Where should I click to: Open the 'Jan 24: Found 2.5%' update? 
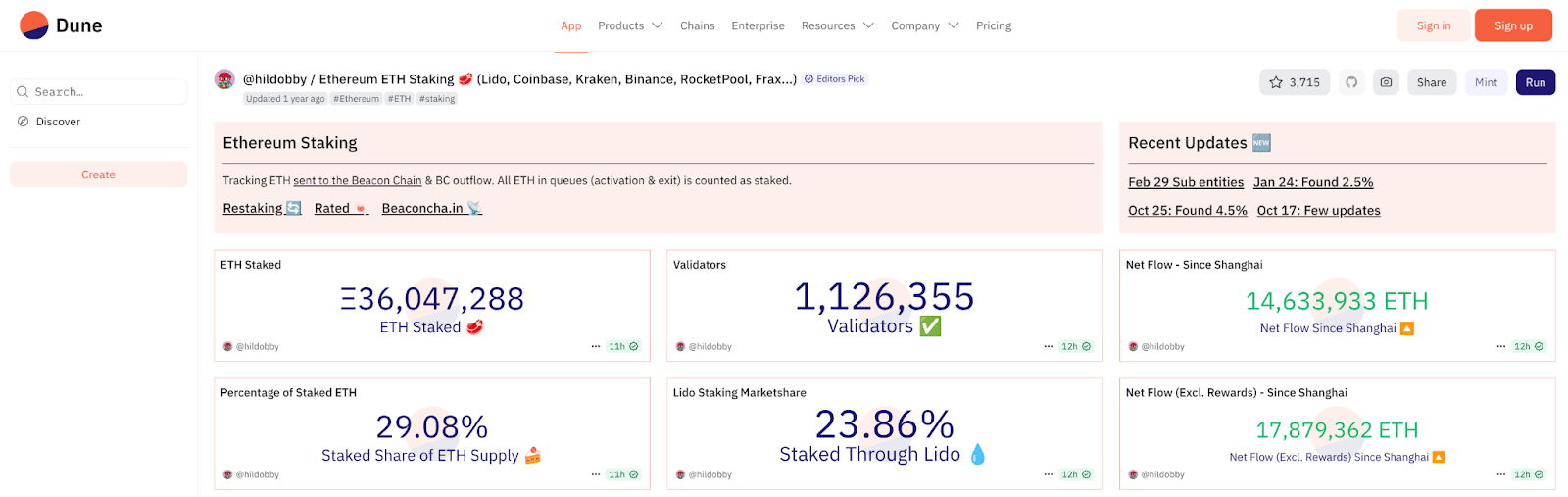[1313, 182]
